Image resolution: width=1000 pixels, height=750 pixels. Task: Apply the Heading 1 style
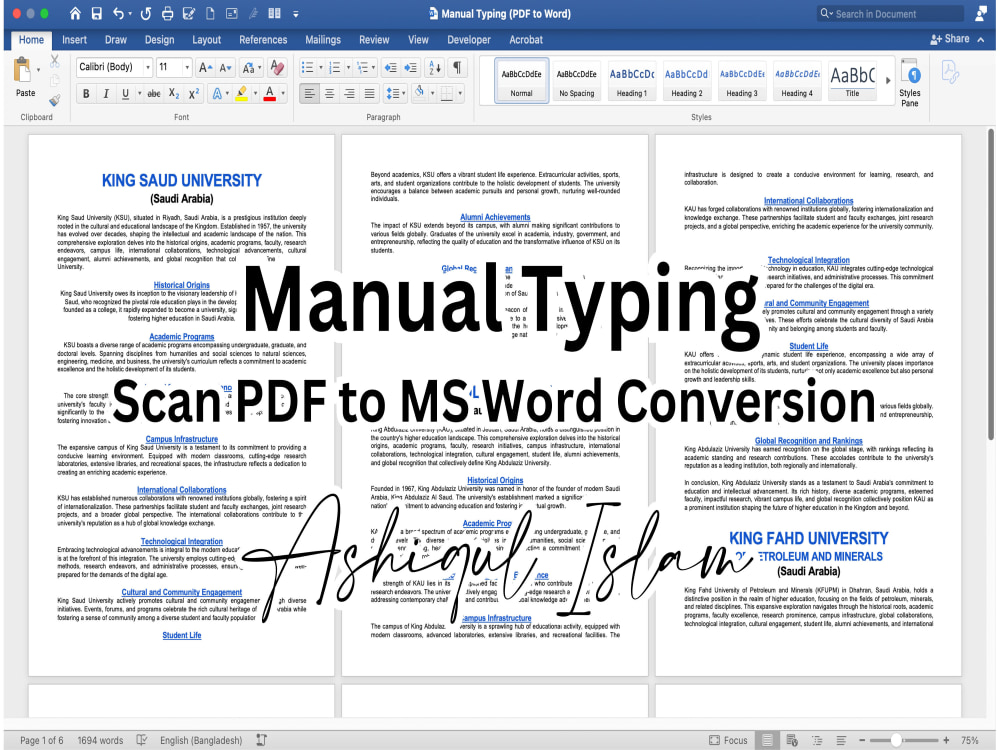631,81
